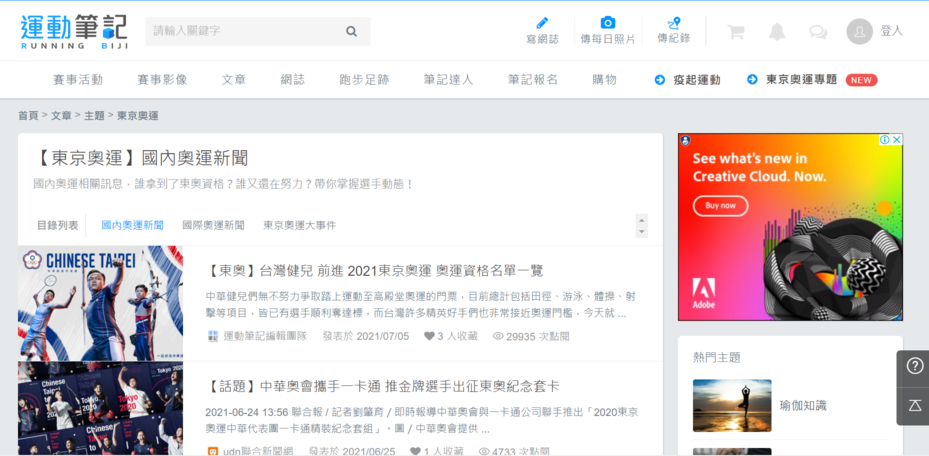
Task: Click the daily photo camera icon
Action: click(608, 23)
